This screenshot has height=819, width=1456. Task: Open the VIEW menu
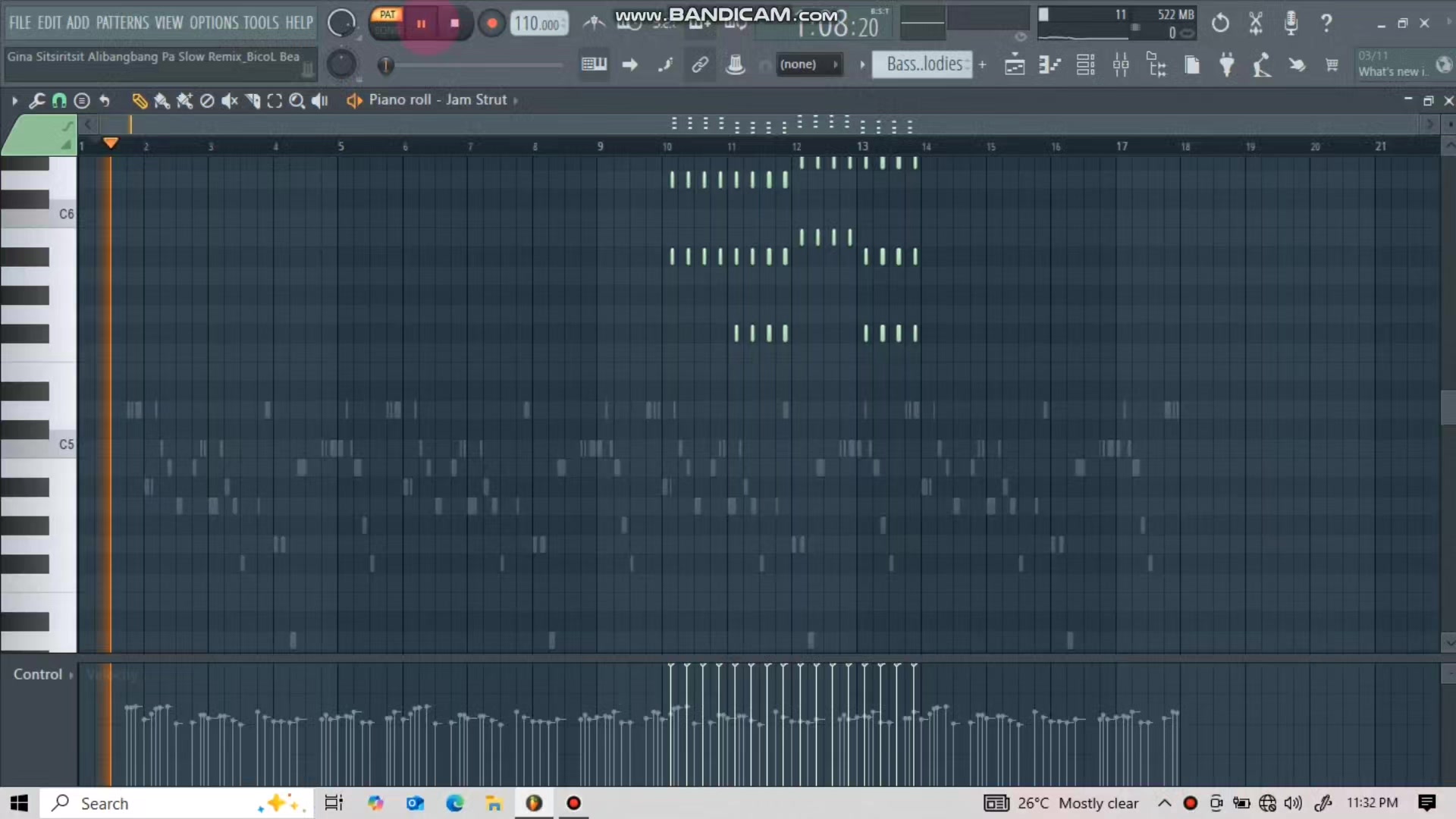(x=169, y=23)
